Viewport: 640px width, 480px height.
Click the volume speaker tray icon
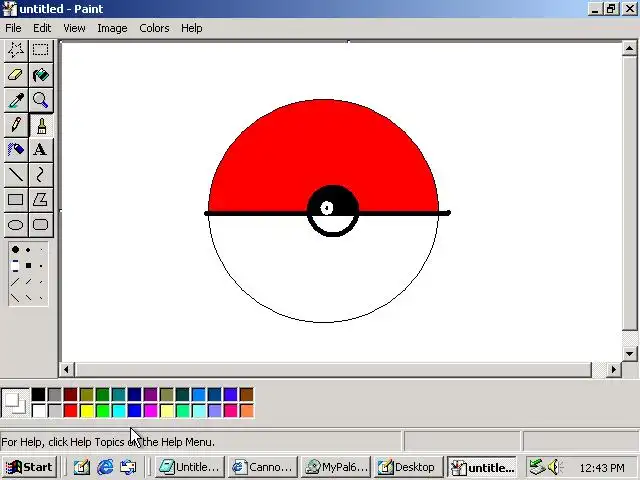click(x=555, y=466)
